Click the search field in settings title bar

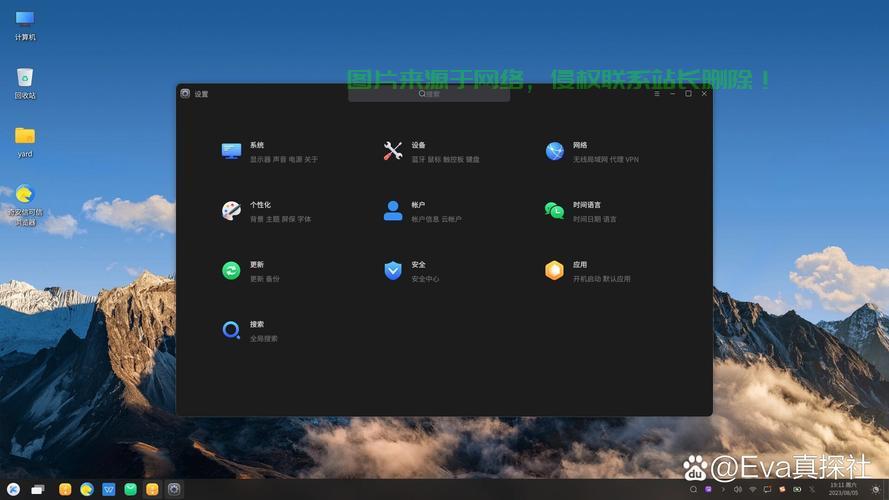click(429, 93)
